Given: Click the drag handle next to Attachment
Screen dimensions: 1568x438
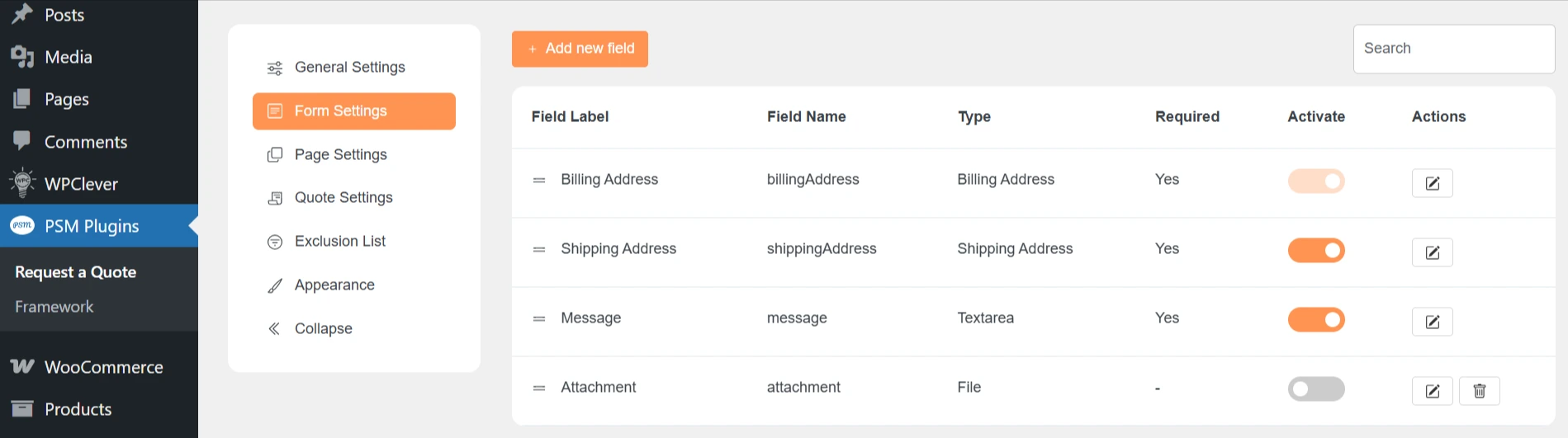Looking at the screenshot, I should click(x=539, y=388).
